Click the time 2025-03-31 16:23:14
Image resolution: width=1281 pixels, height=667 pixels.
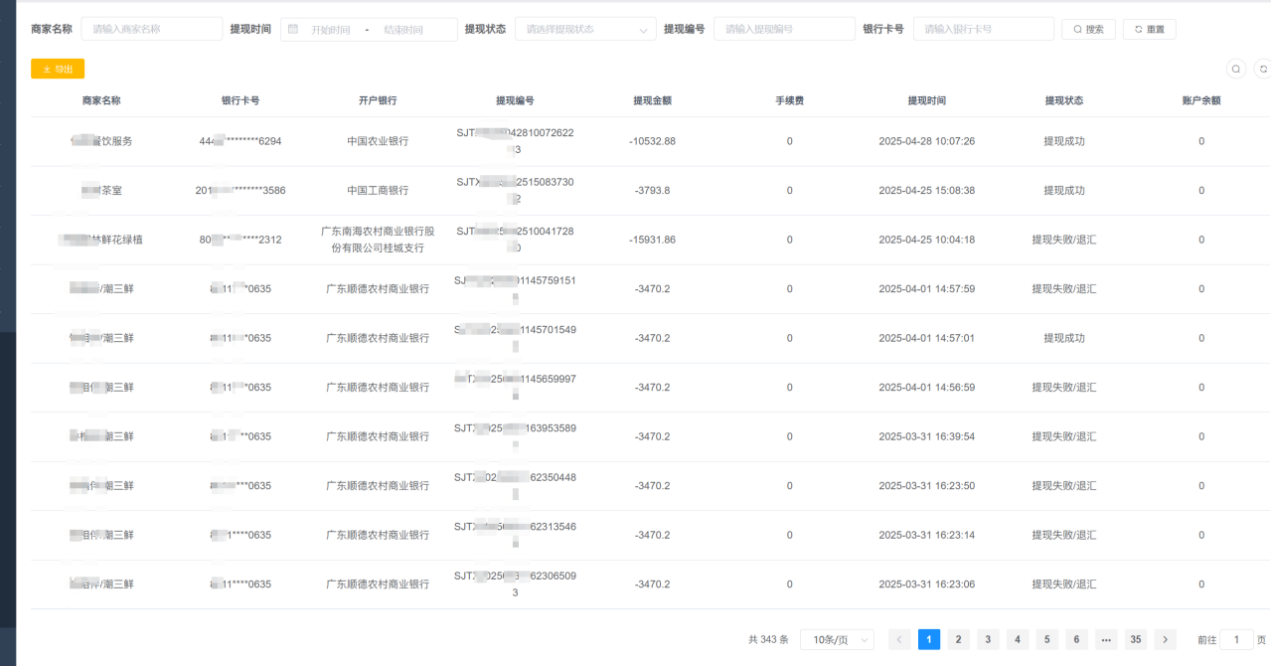point(927,535)
